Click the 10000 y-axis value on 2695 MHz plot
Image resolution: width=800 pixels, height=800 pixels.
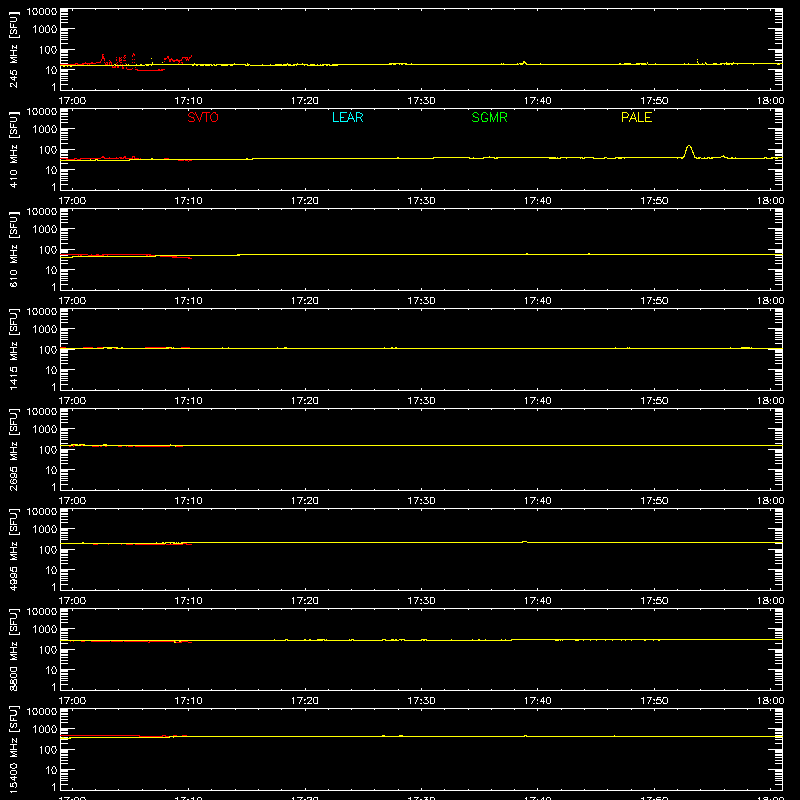point(42,412)
